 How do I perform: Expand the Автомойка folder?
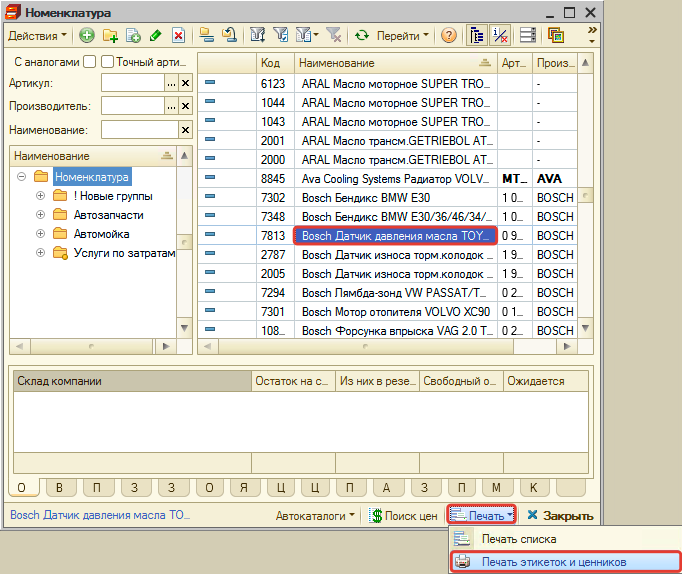pos(40,234)
